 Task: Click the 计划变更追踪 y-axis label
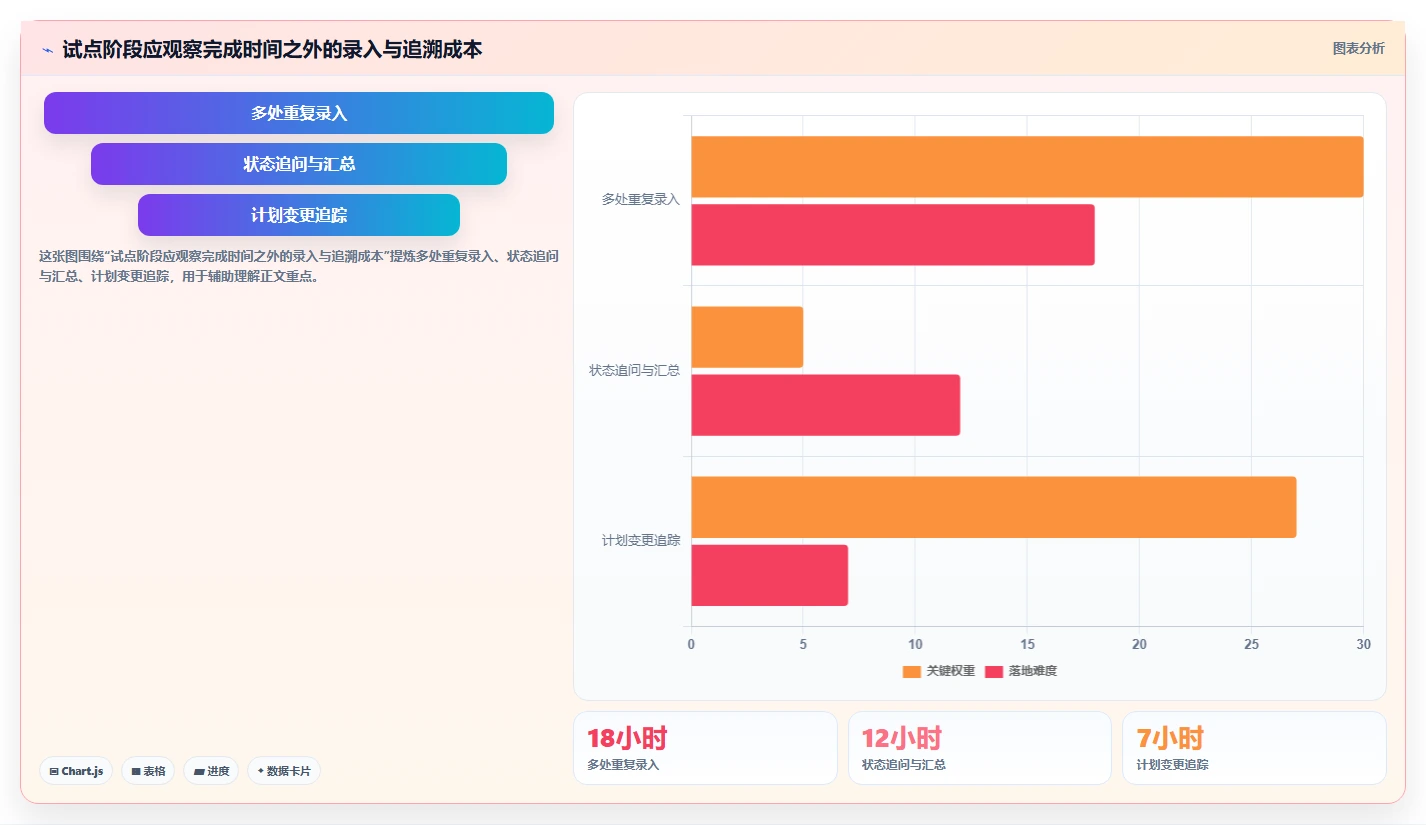640,540
